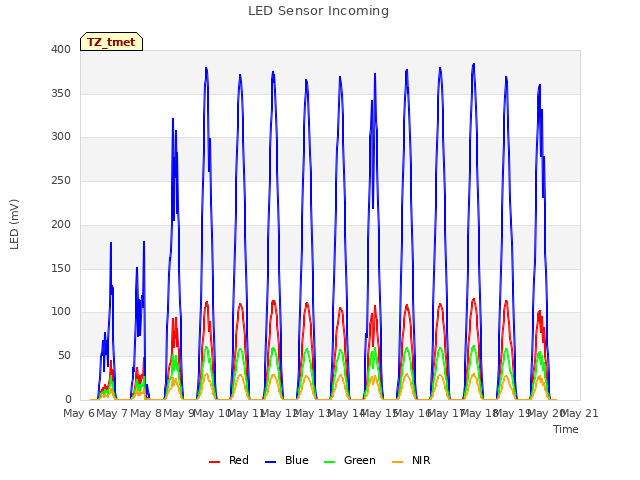Click the Red legend entry
The width and height of the screenshot is (640, 480).
229,460
